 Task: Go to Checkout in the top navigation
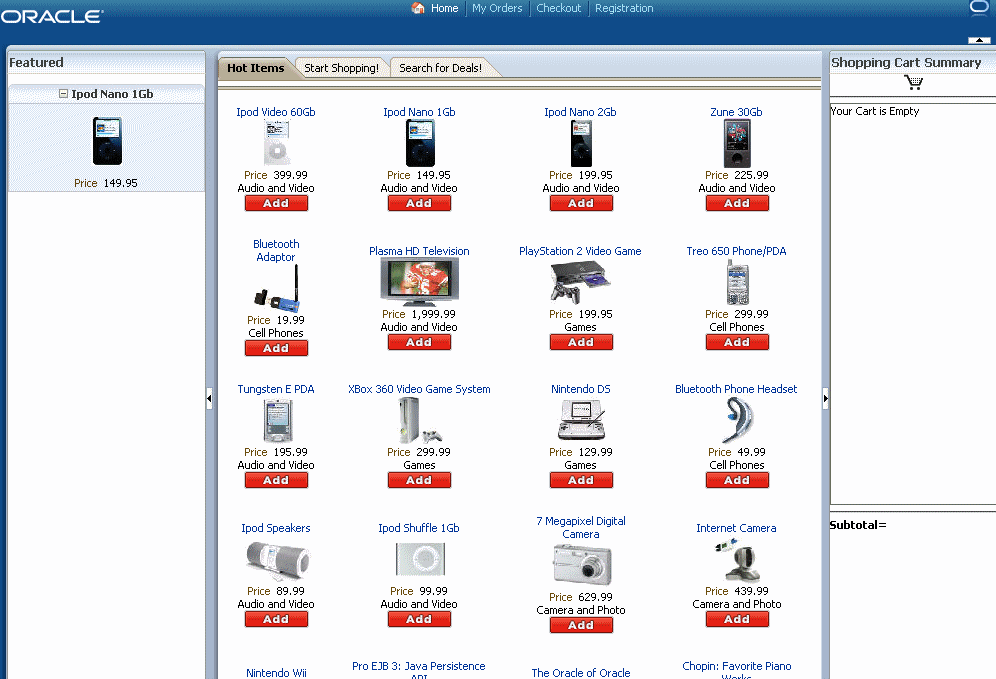558,8
